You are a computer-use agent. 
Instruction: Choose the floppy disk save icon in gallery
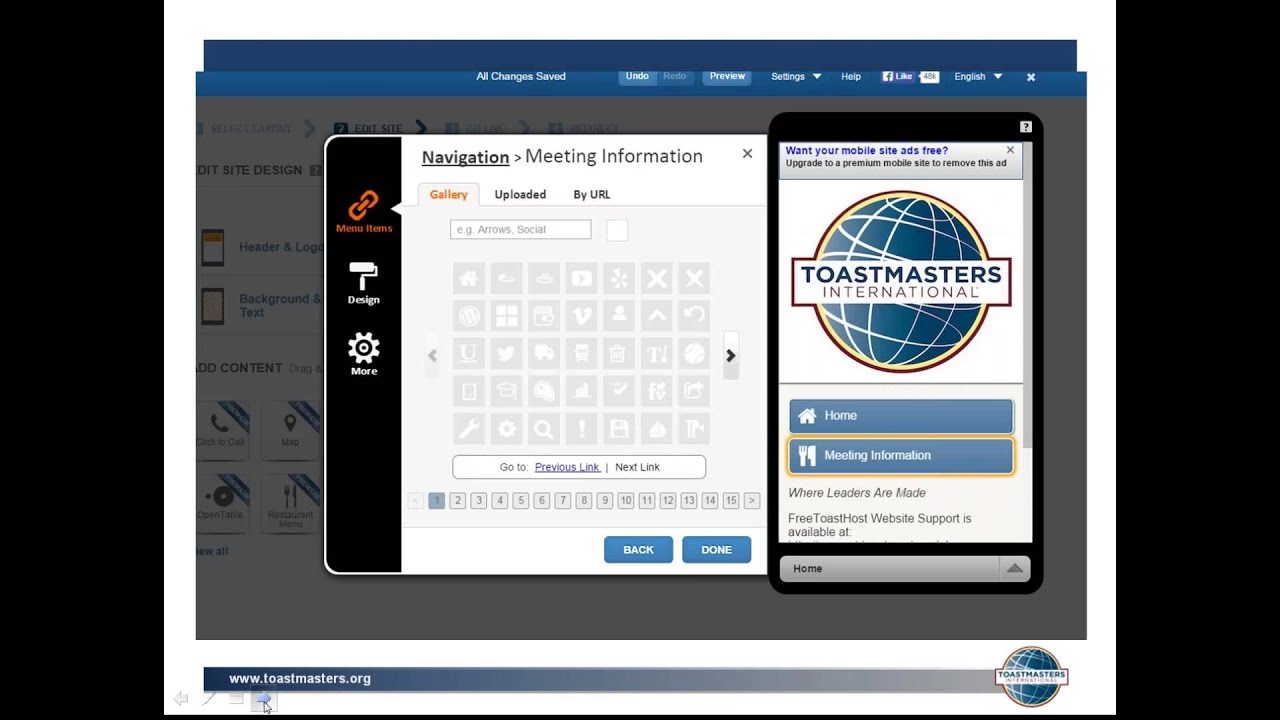point(619,429)
